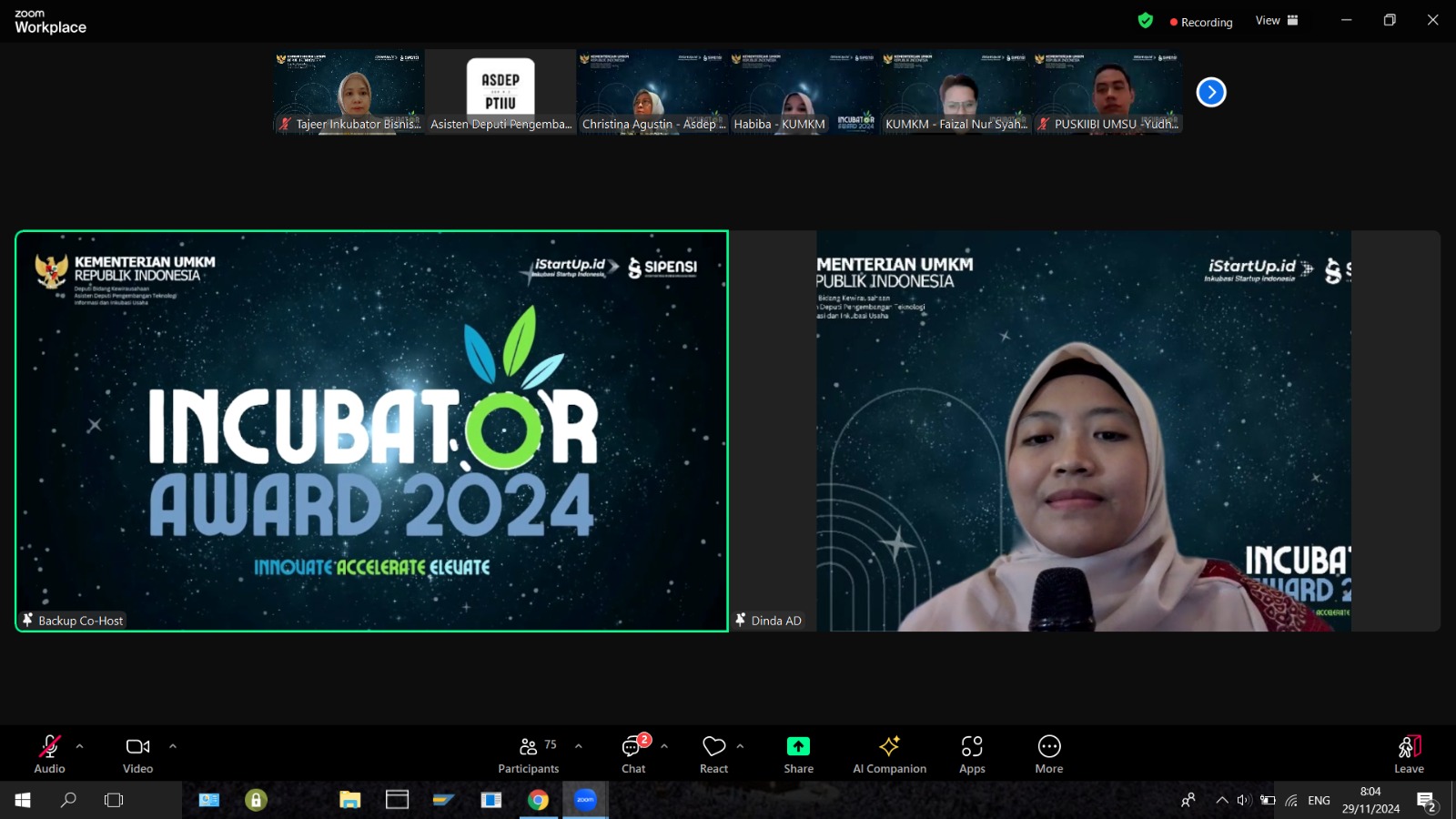Click the Zoom taskbar icon
This screenshot has height=819, width=1456.
click(x=585, y=800)
